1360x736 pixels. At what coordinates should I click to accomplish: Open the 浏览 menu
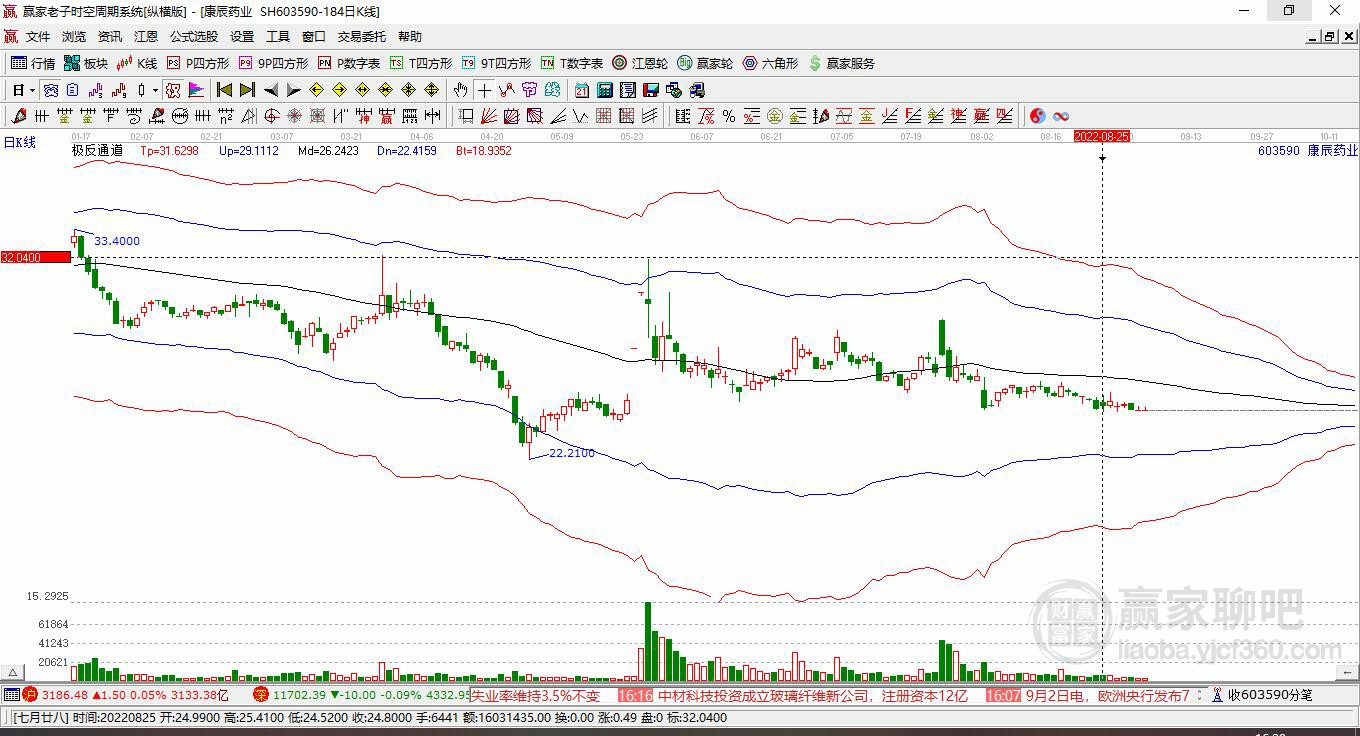74,36
